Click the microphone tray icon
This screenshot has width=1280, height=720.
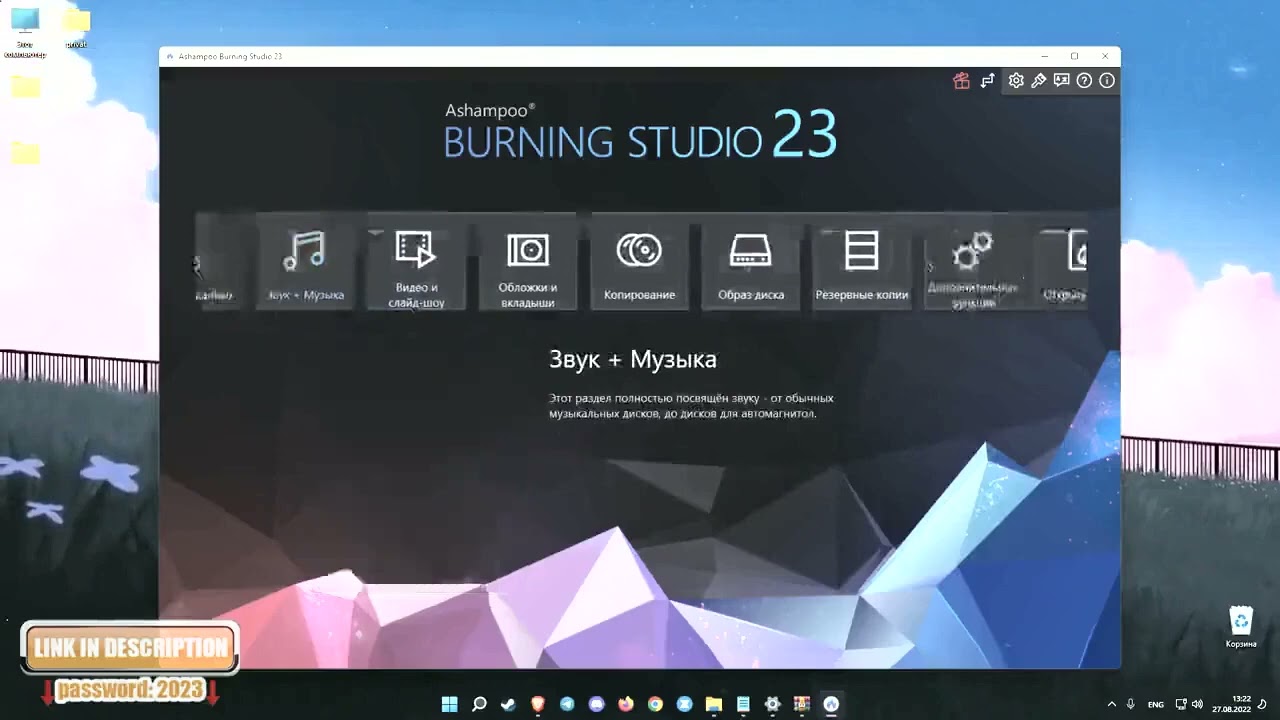click(1131, 704)
